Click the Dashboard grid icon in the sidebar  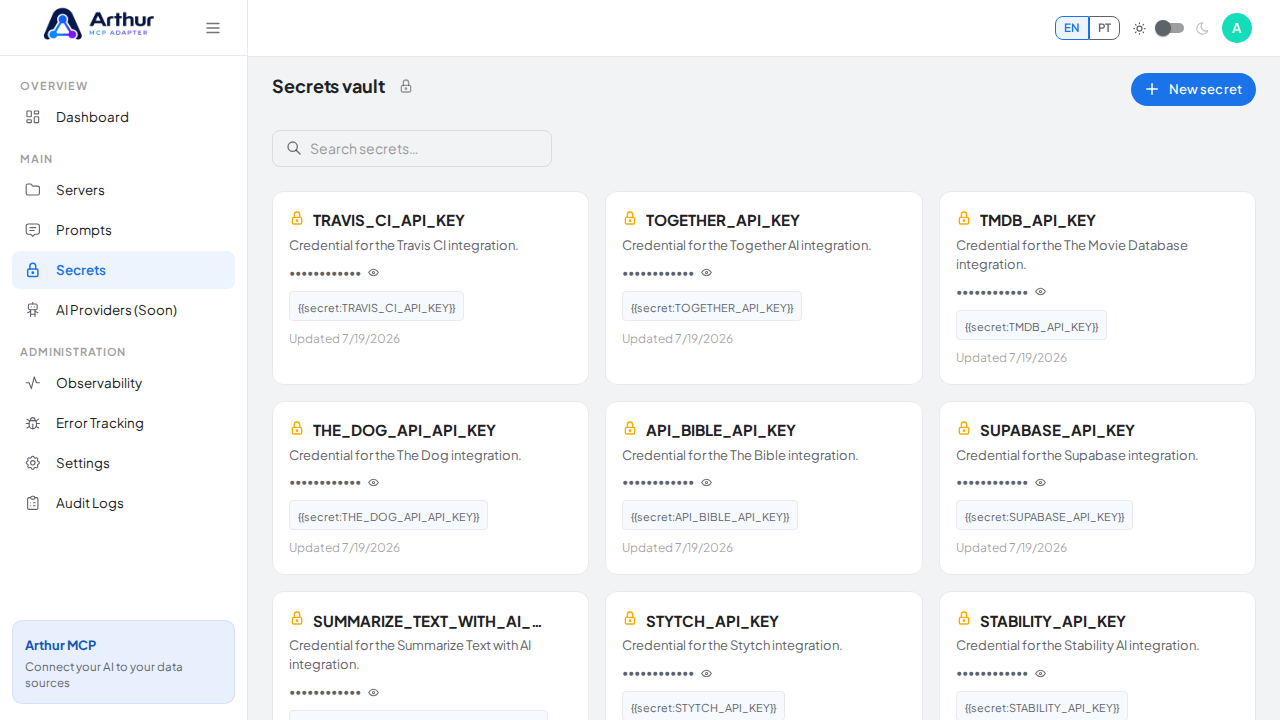point(33,117)
